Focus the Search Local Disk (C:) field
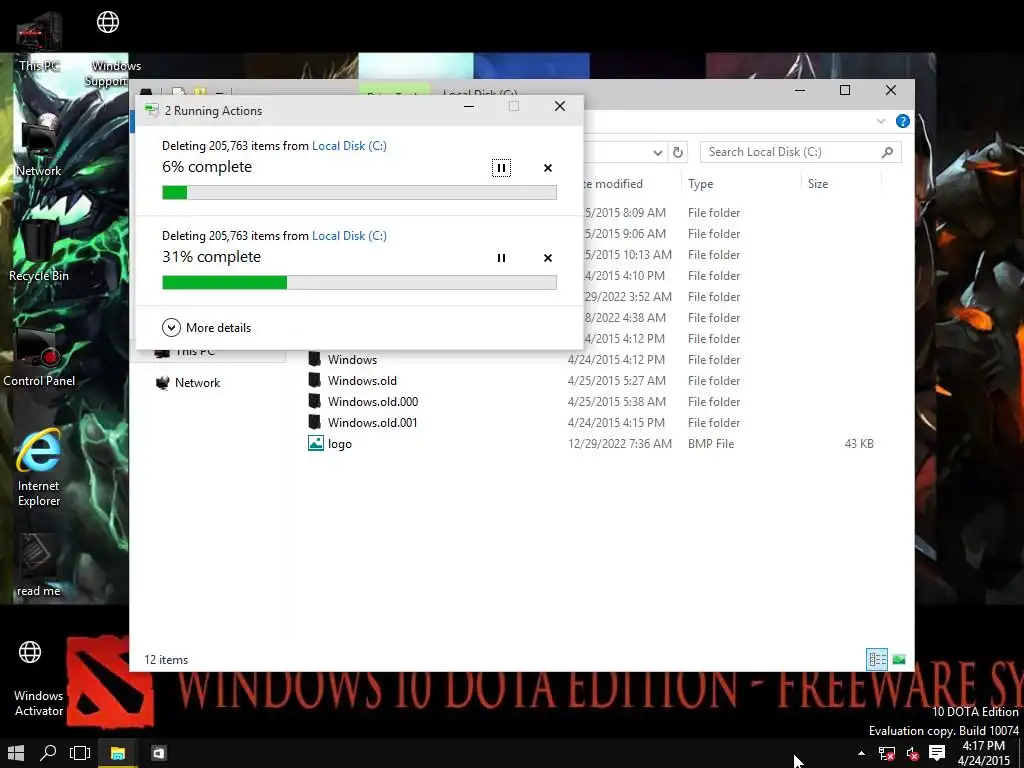Image resolution: width=1024 pixels, height=768 pixels. [801, 152]
